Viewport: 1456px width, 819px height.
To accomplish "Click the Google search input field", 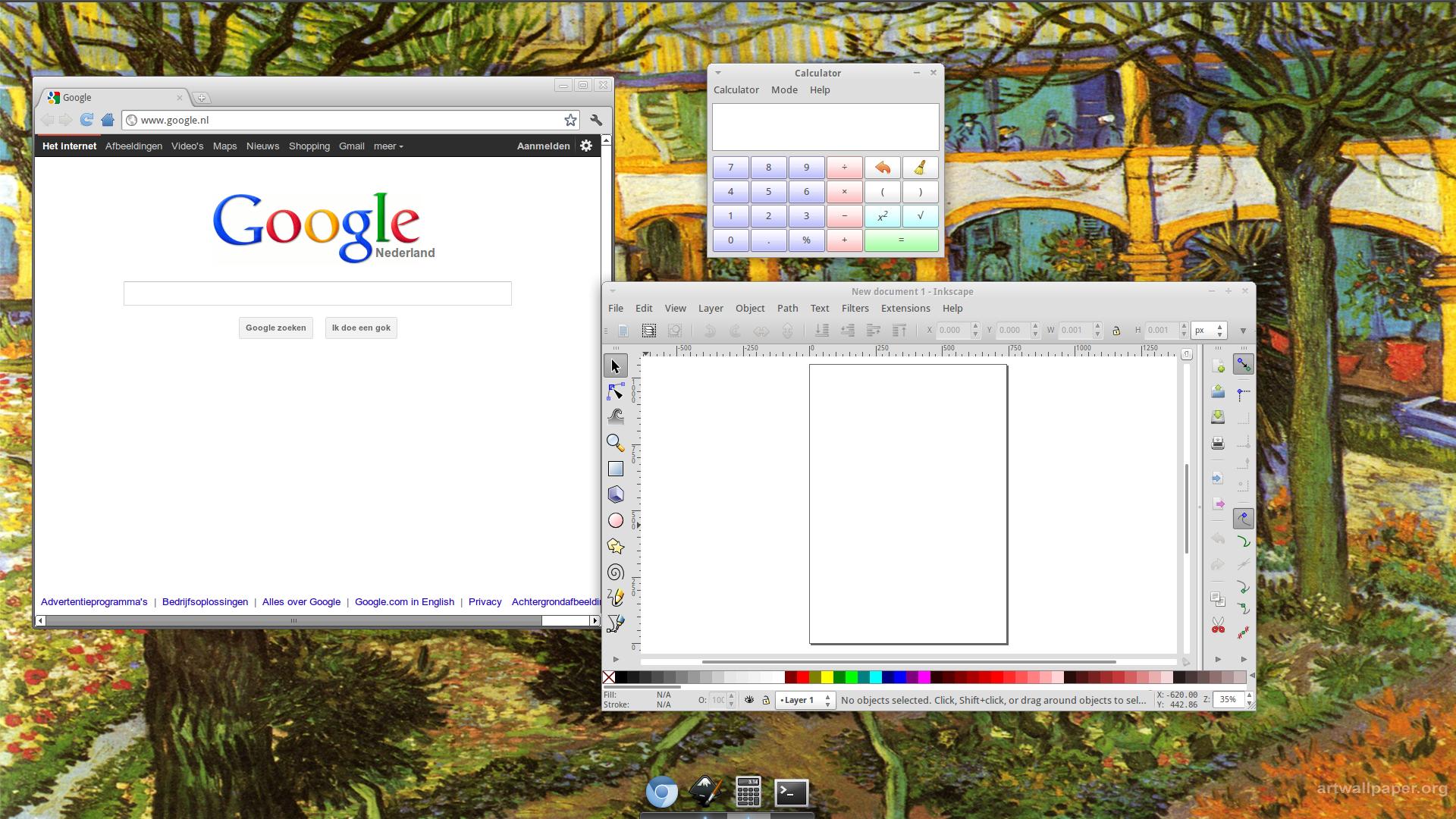I will pos(317,293).
